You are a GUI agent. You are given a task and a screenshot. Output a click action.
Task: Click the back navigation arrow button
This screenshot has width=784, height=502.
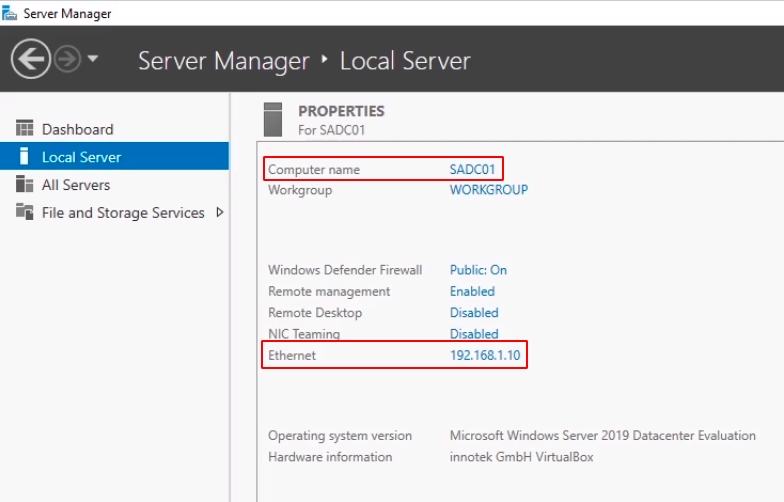[x=30, y=59]
